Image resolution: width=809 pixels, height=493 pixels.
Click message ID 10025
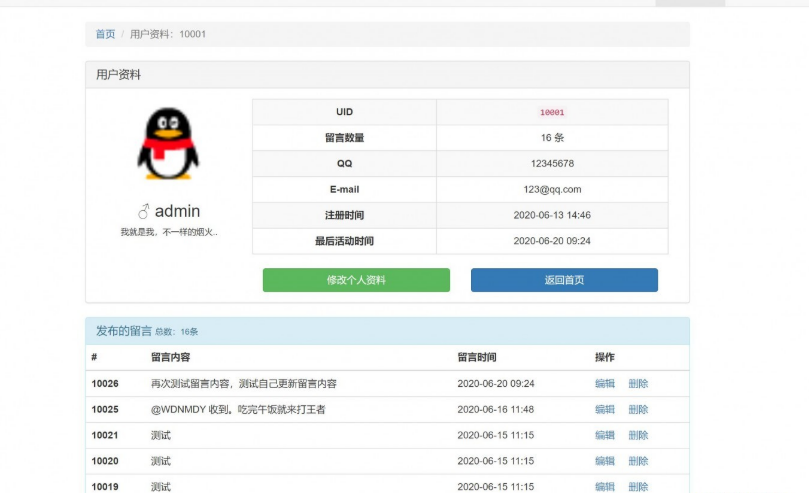click(x=105, y=409)
